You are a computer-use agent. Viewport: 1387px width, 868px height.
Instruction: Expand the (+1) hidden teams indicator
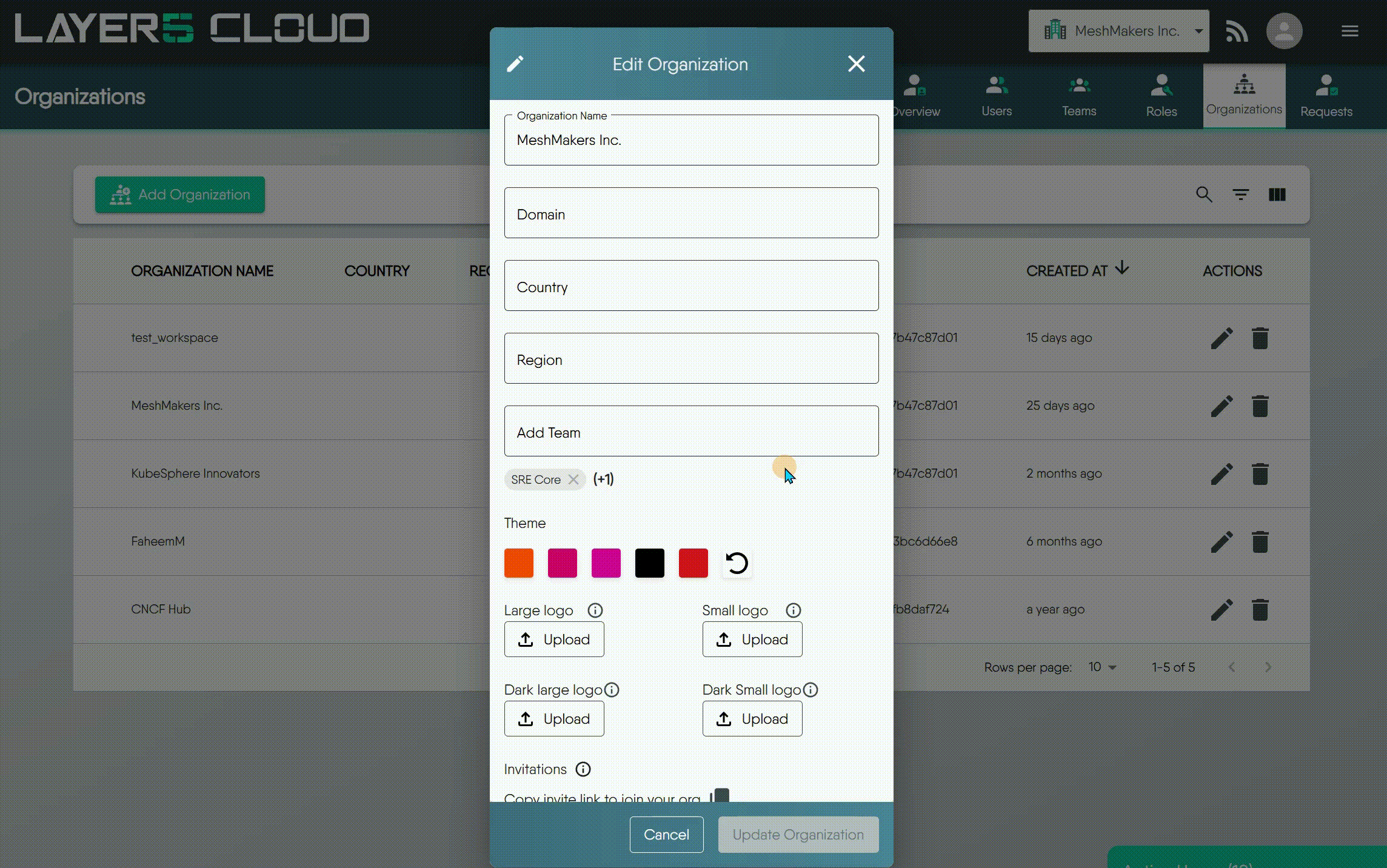603,479
